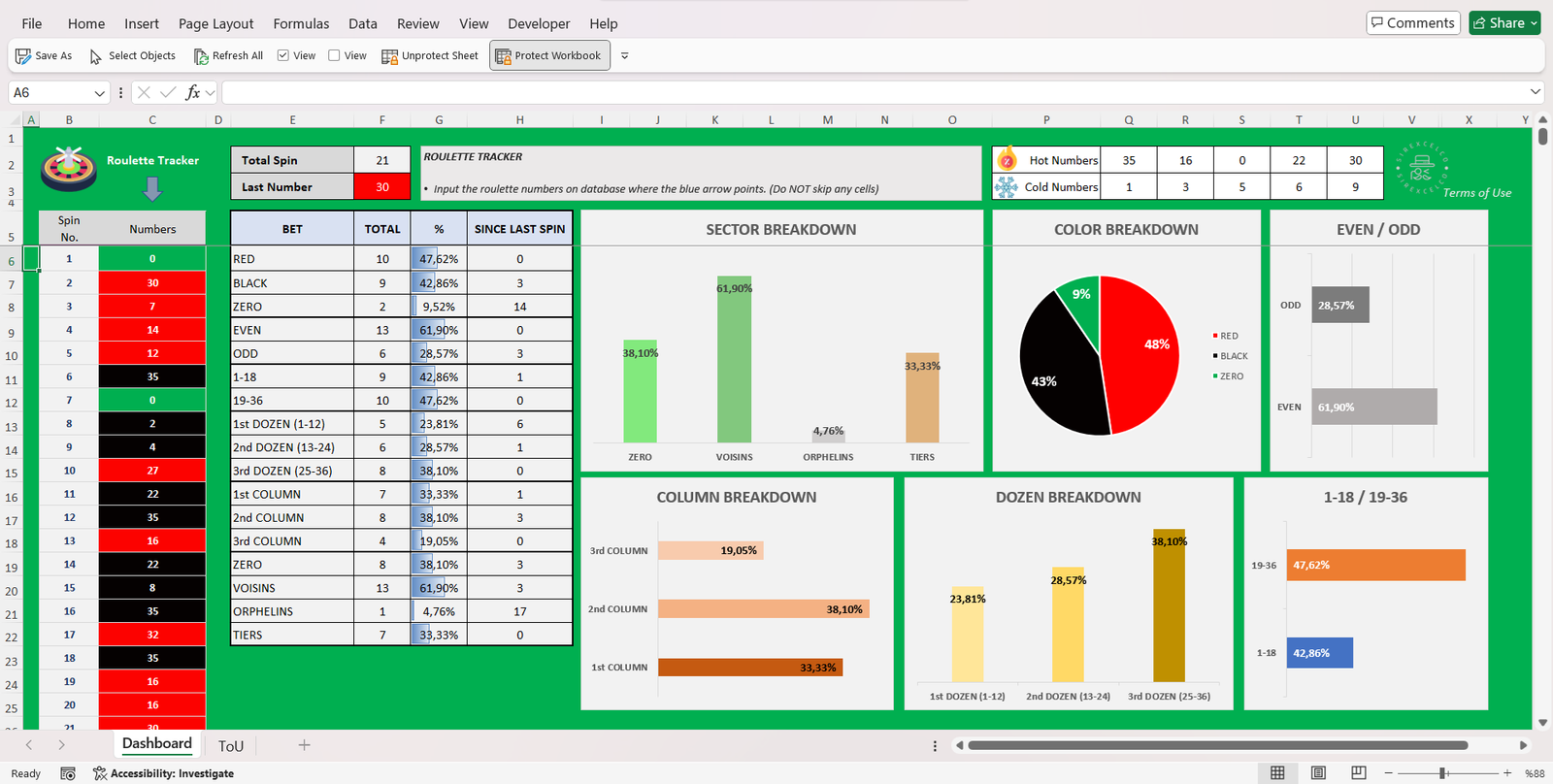Open the Insert Function (fx) dialog
Screen dimensions: 1553x784
[193, 92]
